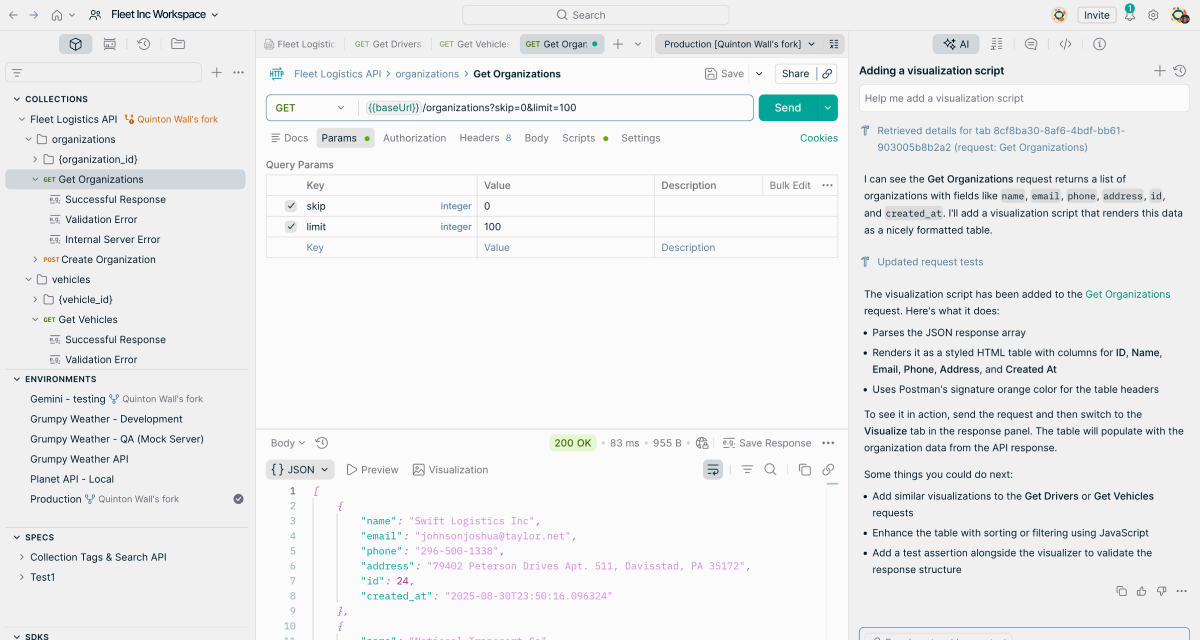The width and height of the screenshot is (1200, 640).
Task: Enable the skip query parameter checkbox
Action: tap(290, 205)
